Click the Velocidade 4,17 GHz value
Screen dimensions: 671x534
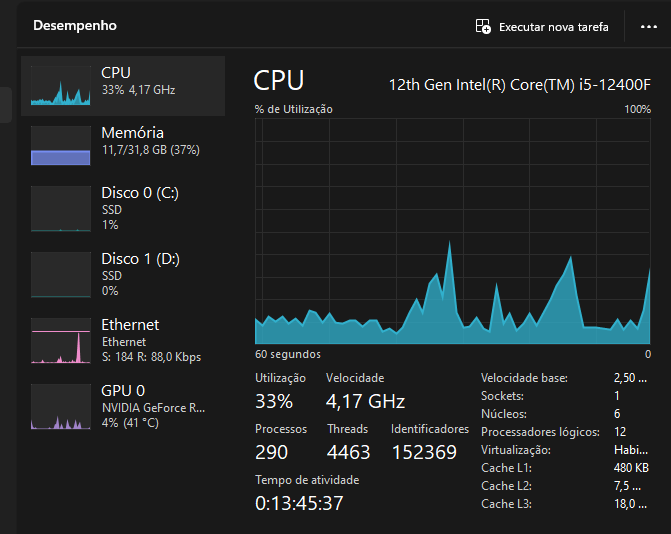[365, 401]
